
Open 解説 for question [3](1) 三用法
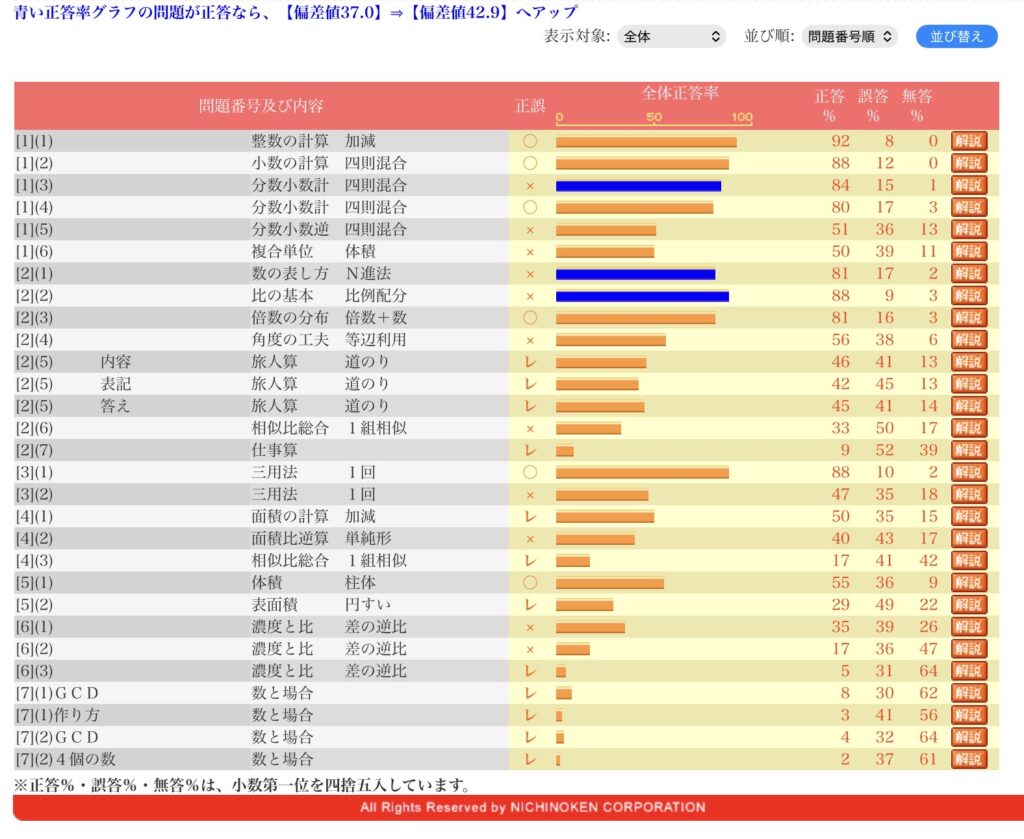968,472
